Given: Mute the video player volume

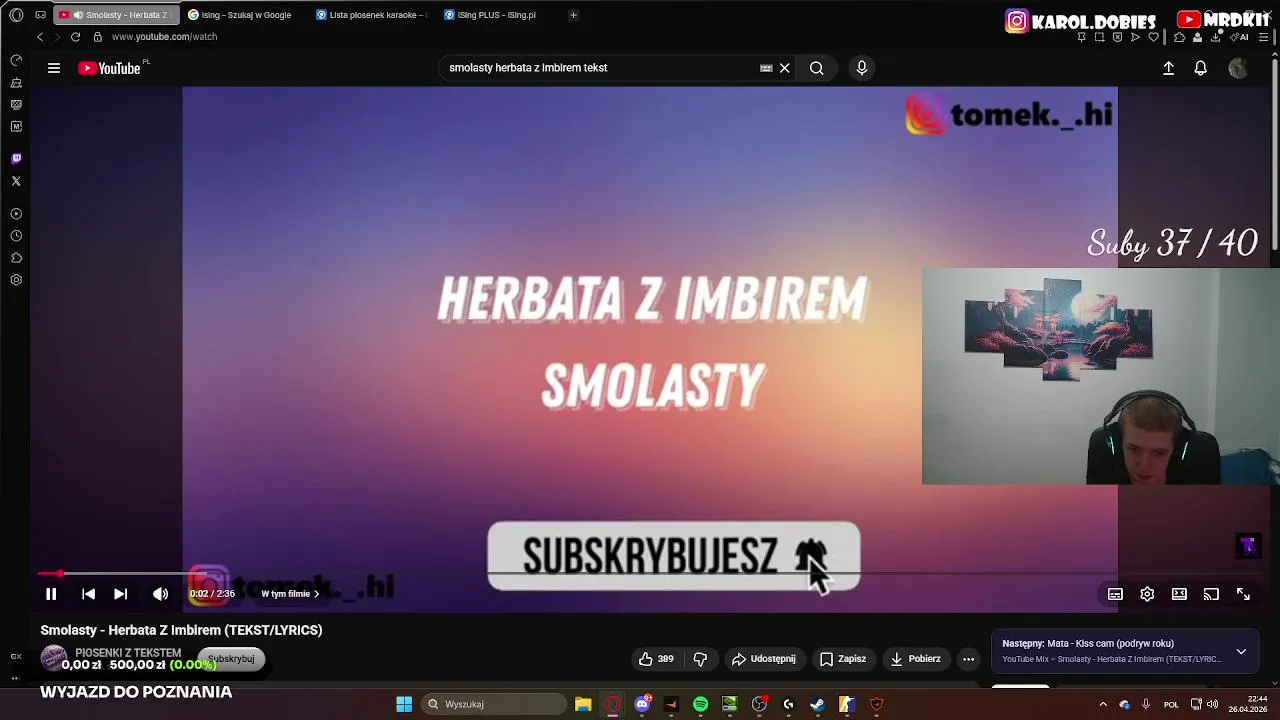Looking at the screenshot, I should [x=160, y=594].
